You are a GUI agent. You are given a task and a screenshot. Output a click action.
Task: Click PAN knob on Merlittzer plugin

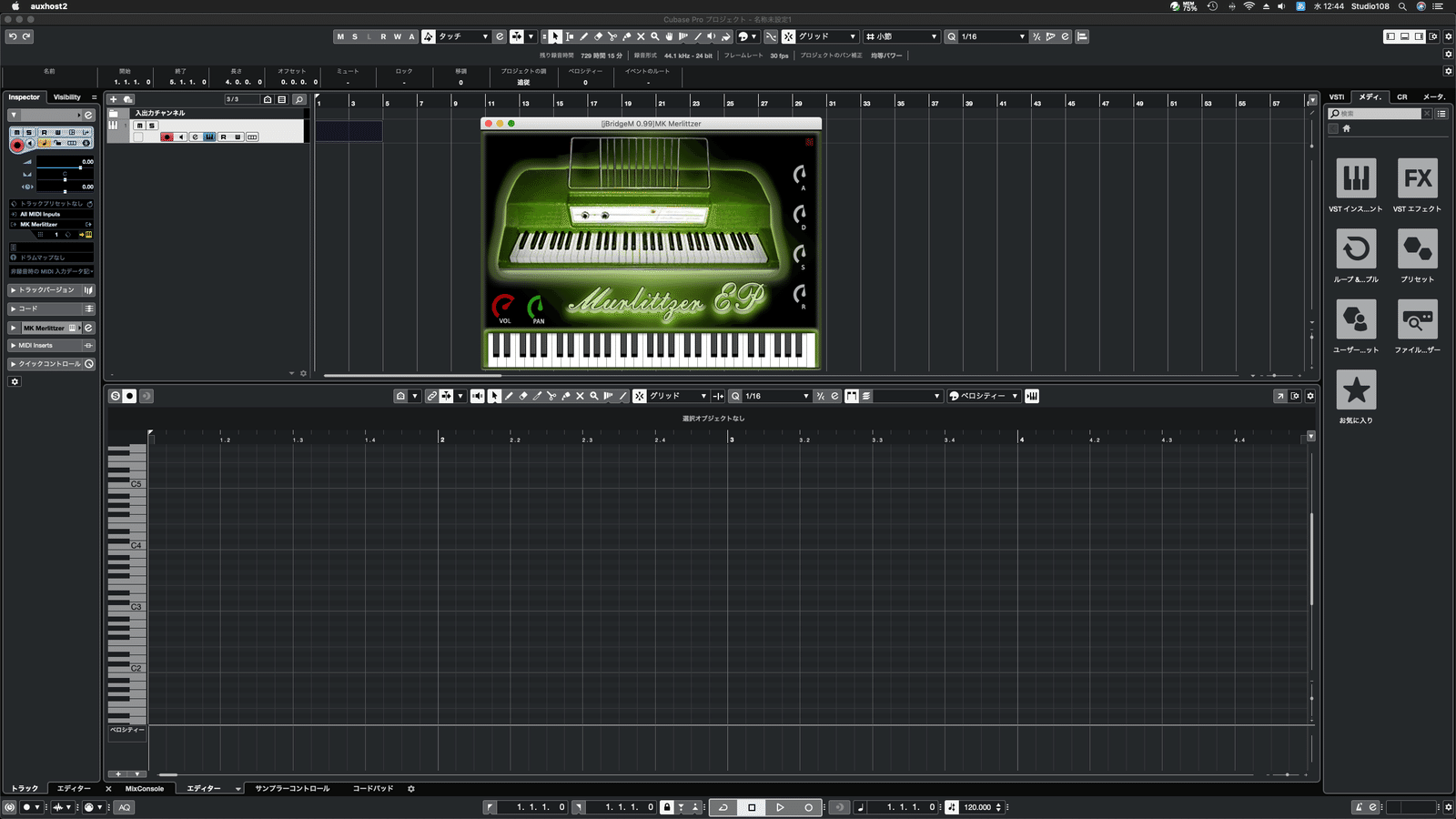536,307
